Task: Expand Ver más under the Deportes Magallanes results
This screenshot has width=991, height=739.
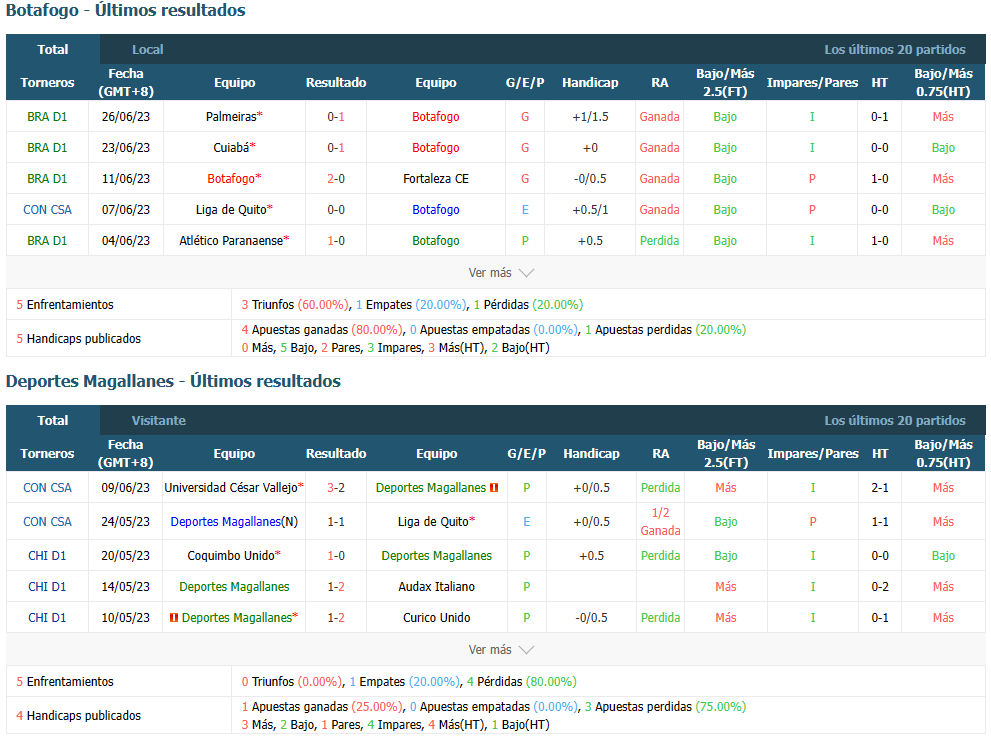Action: (501, 649)
